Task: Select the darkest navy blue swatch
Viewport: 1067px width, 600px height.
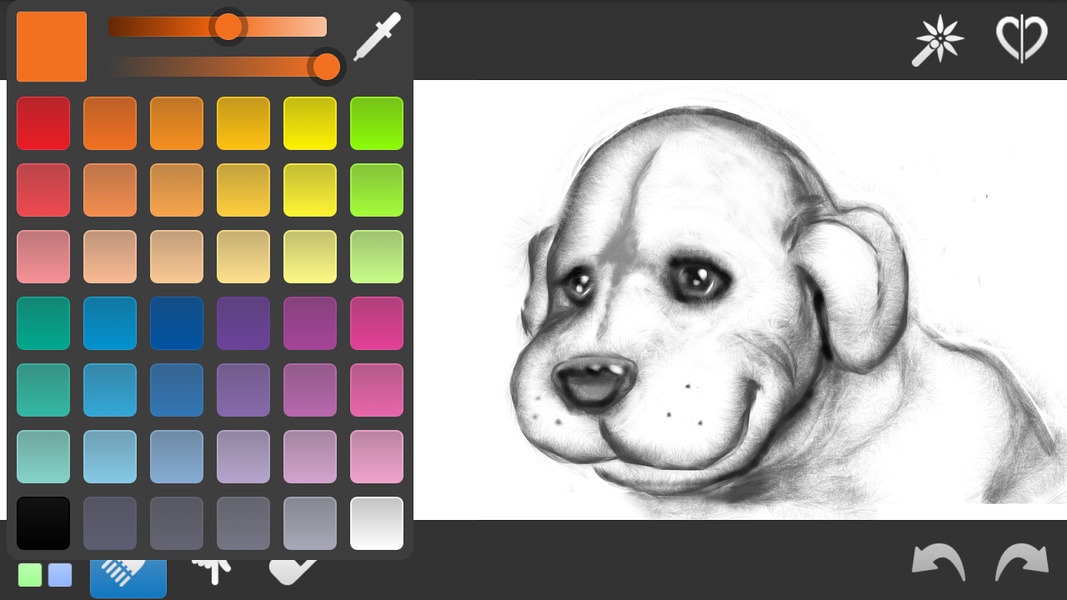Action: point(176,323)
